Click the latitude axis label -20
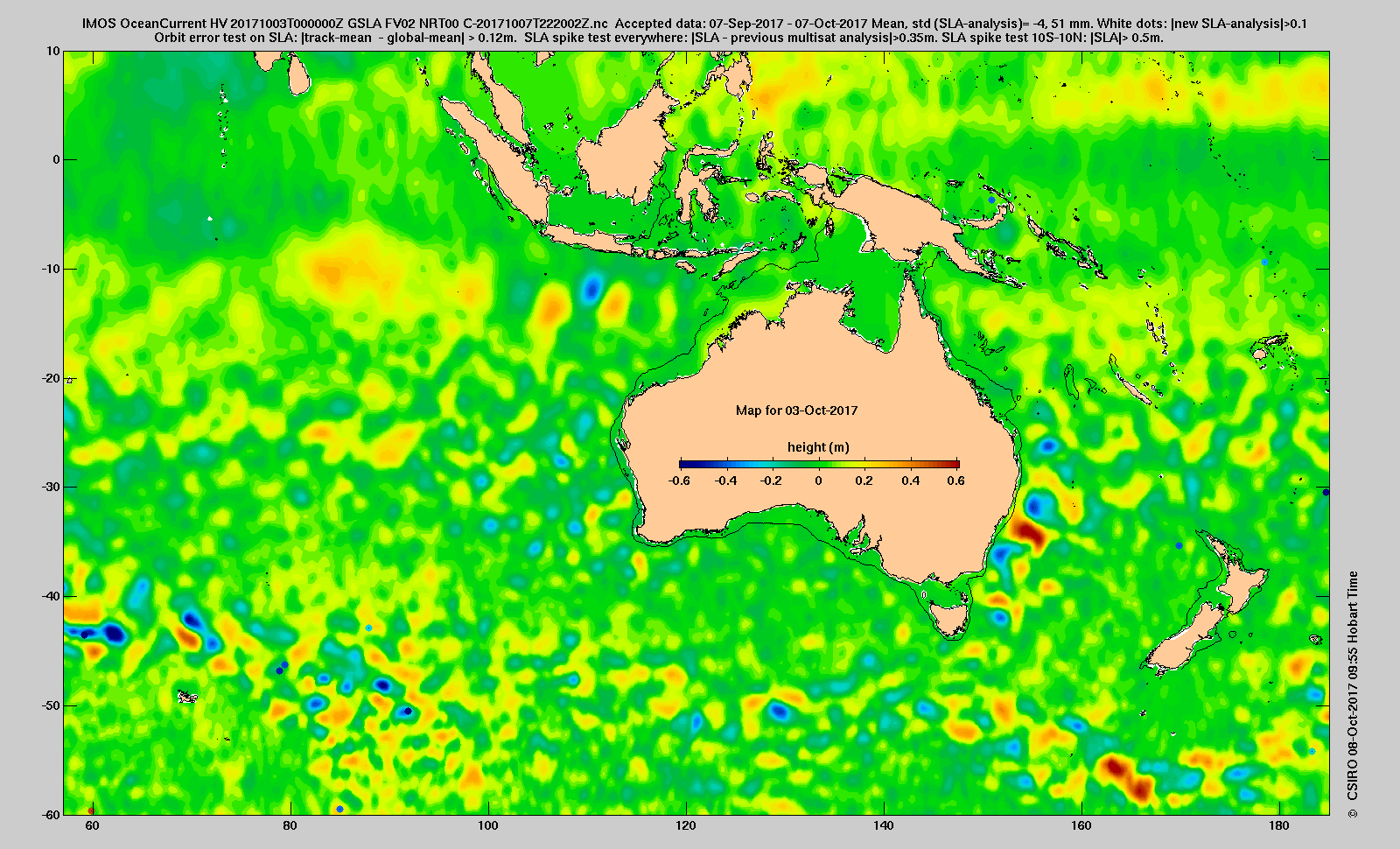This screenshot has height=849, width=1400. point(51,378)
